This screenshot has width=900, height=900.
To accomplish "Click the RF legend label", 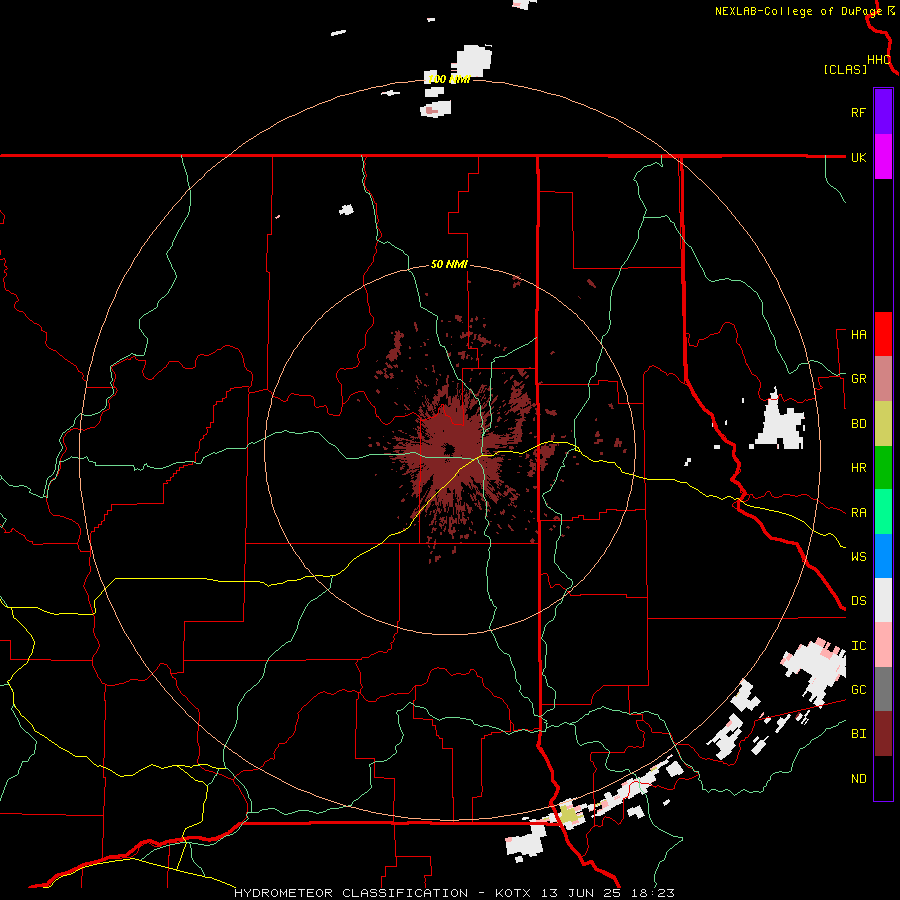I will (858, 112).
